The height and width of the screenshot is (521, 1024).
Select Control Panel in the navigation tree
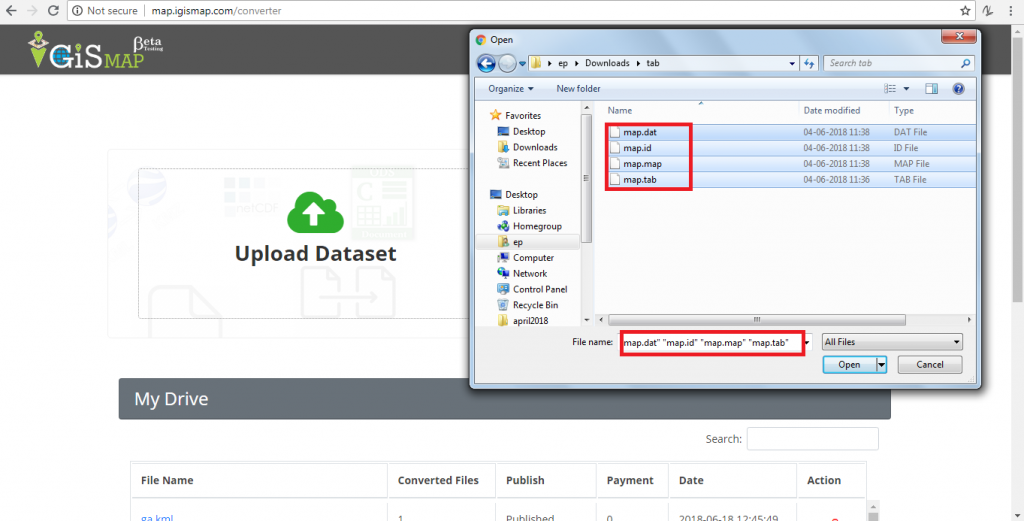pos(540,289)
